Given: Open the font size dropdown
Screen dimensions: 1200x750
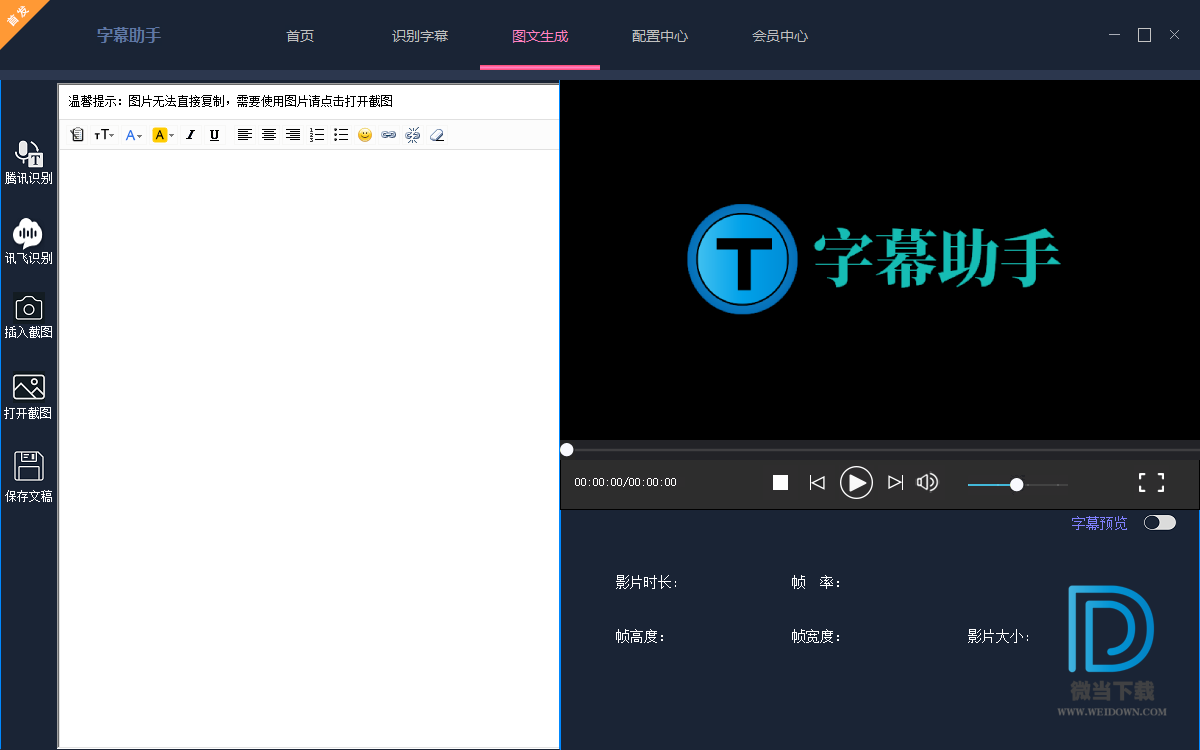Looking at the screenshot, I should 104,135.
